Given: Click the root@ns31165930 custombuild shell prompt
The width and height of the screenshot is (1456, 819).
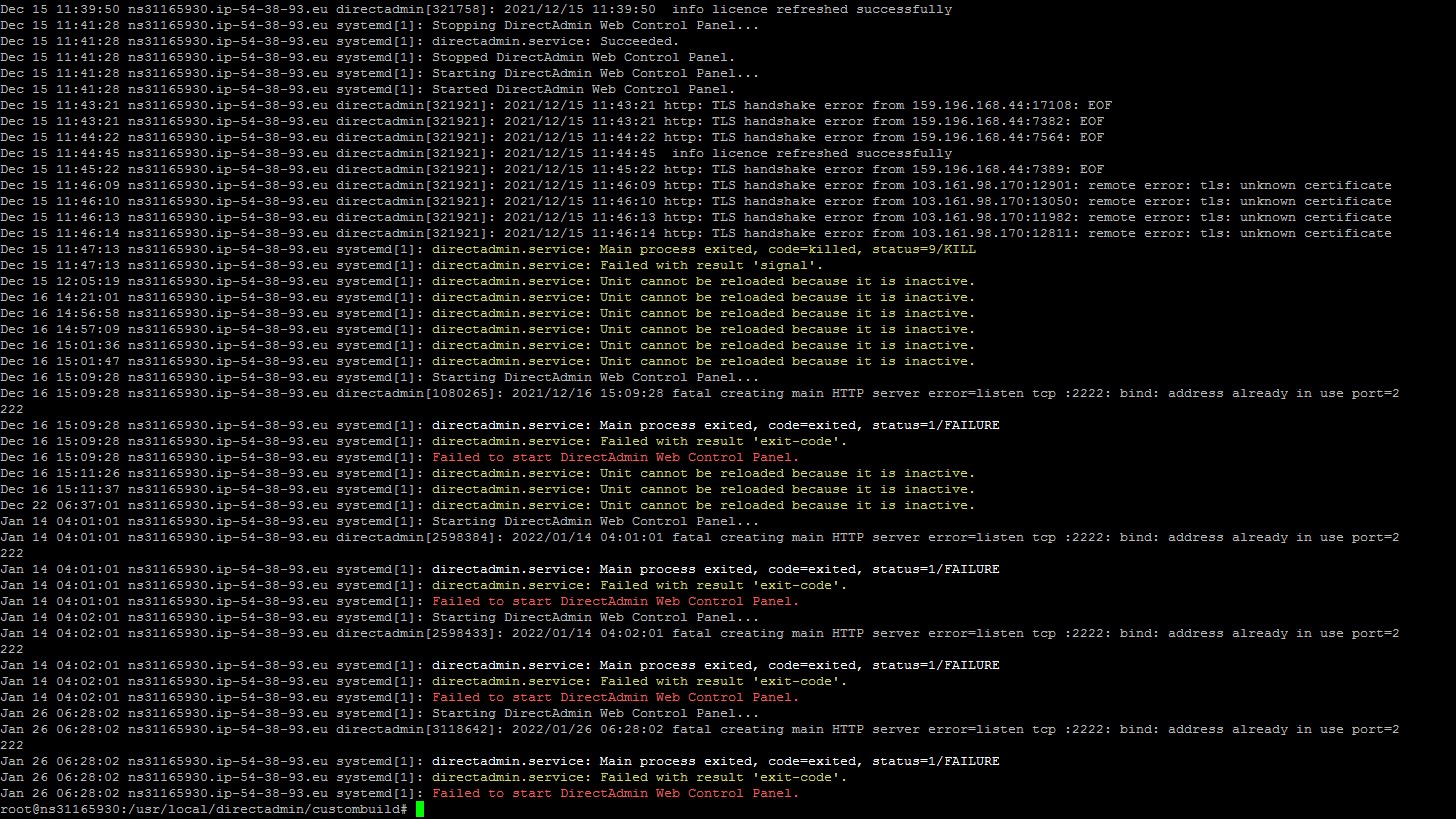Looking at the screenshot, I should [x=204, y=809].
